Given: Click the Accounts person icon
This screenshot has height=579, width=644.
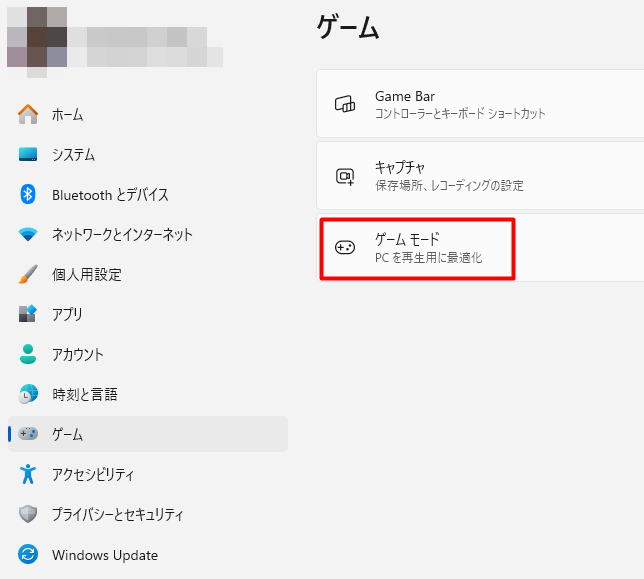Looking at the screenshot, I should pos(28,354).
